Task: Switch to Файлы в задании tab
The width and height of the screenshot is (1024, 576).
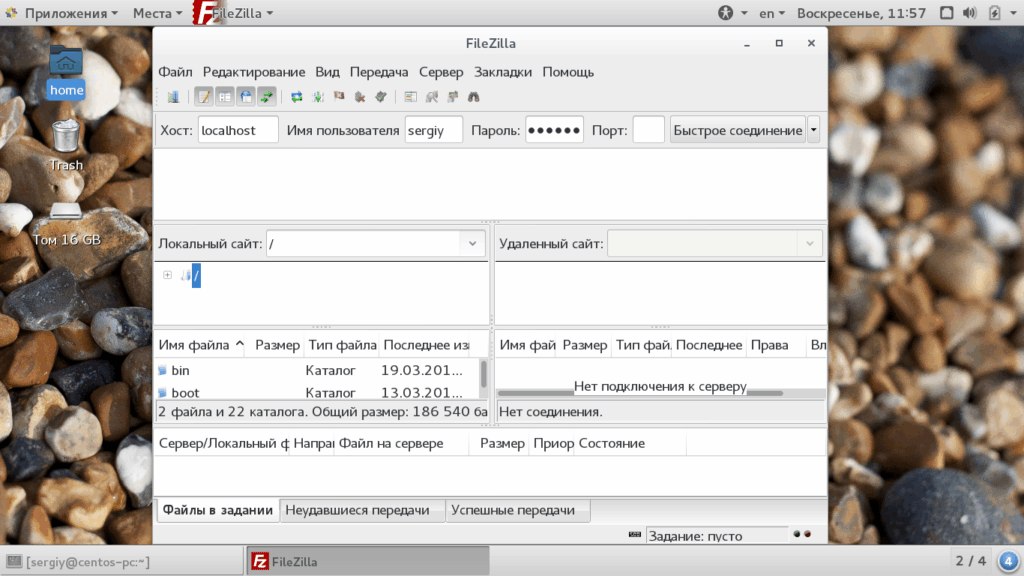Action: [217, 510]
